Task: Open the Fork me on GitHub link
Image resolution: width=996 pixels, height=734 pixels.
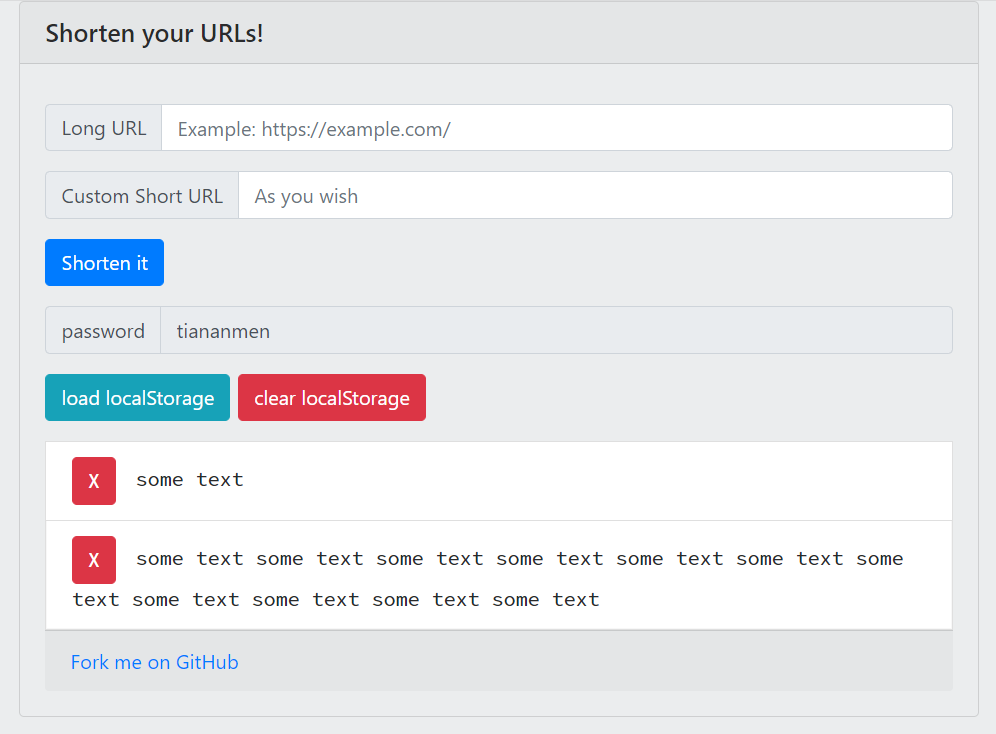Action: click(154, 662)
